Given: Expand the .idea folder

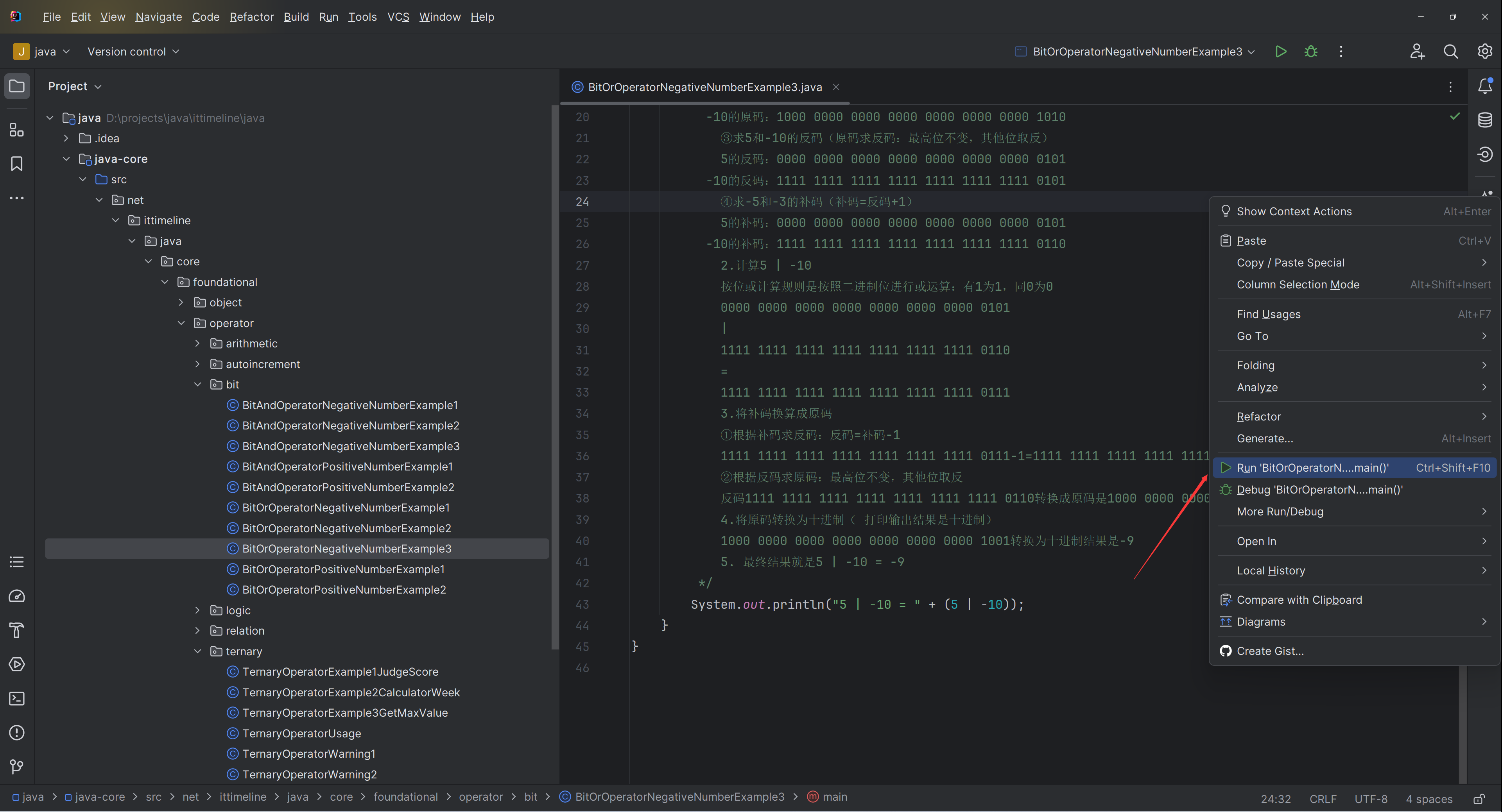Looking at the screenshot, I should click(66, 138).
